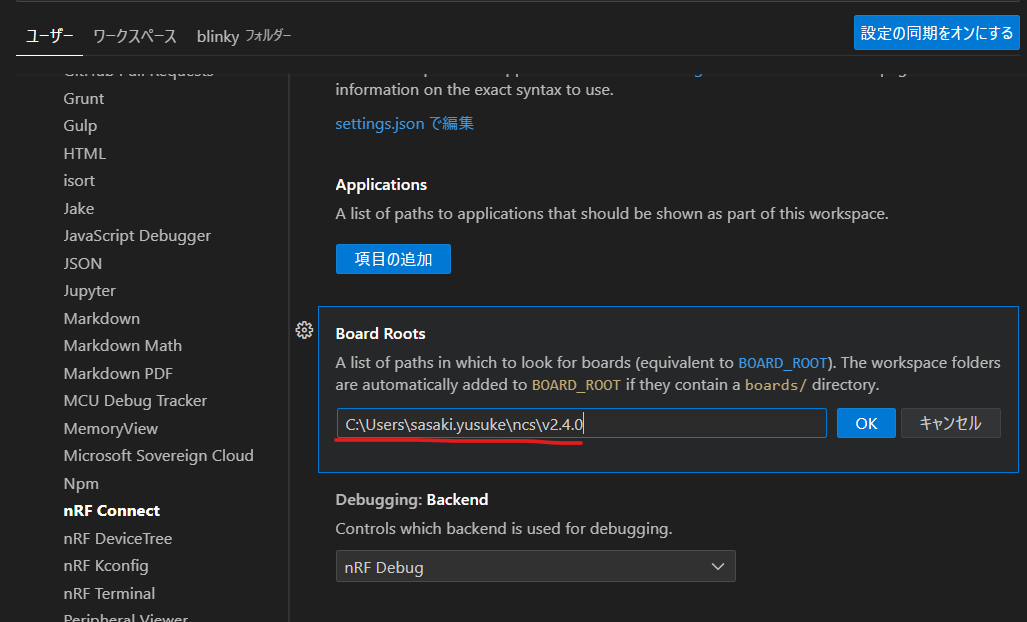Open the Debugging Backend dropdown
The width and height of the screenshot is (1027, 622).
coord(535,567)
